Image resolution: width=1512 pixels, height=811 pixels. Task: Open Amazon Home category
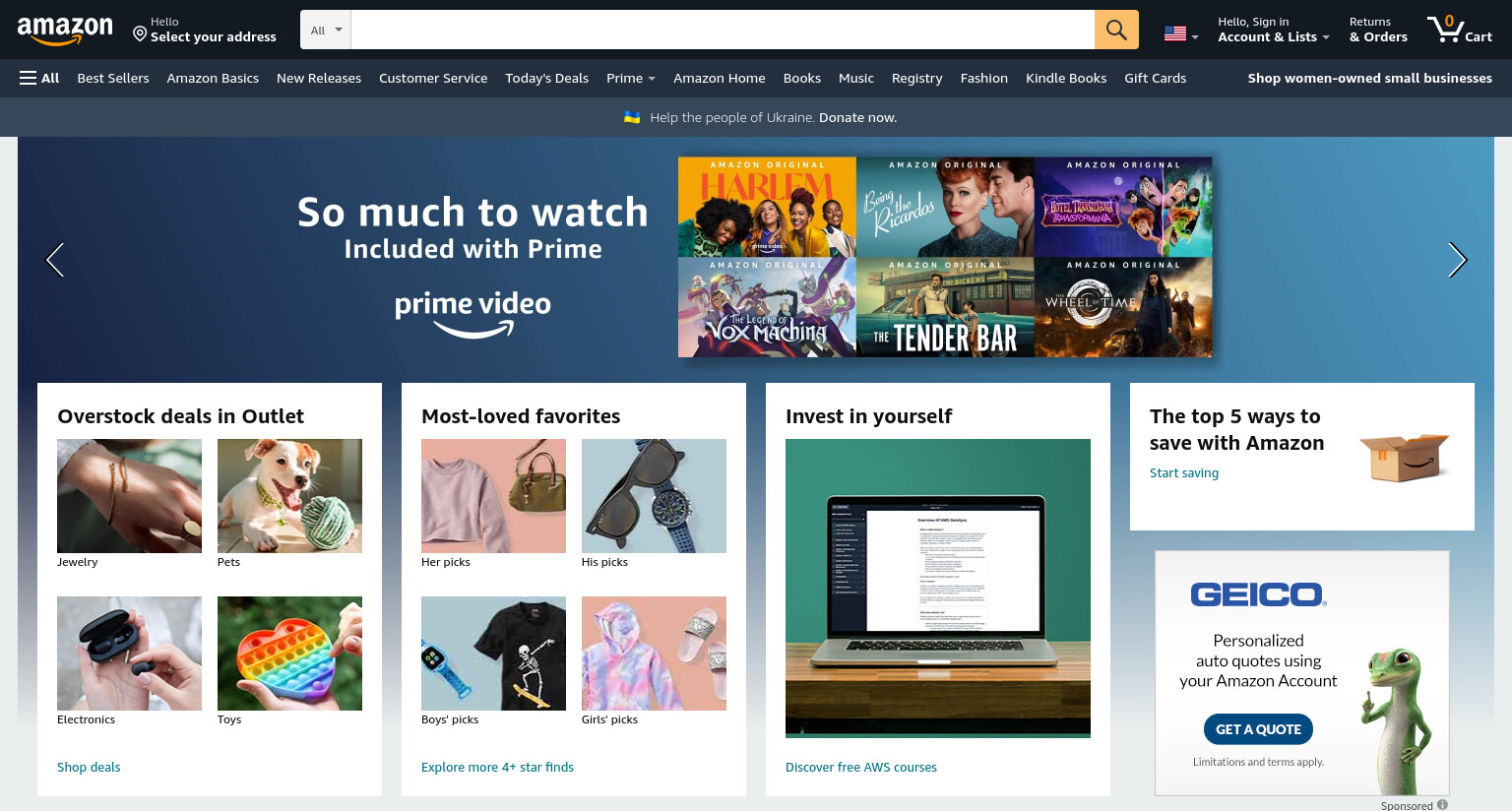point(720,78)
